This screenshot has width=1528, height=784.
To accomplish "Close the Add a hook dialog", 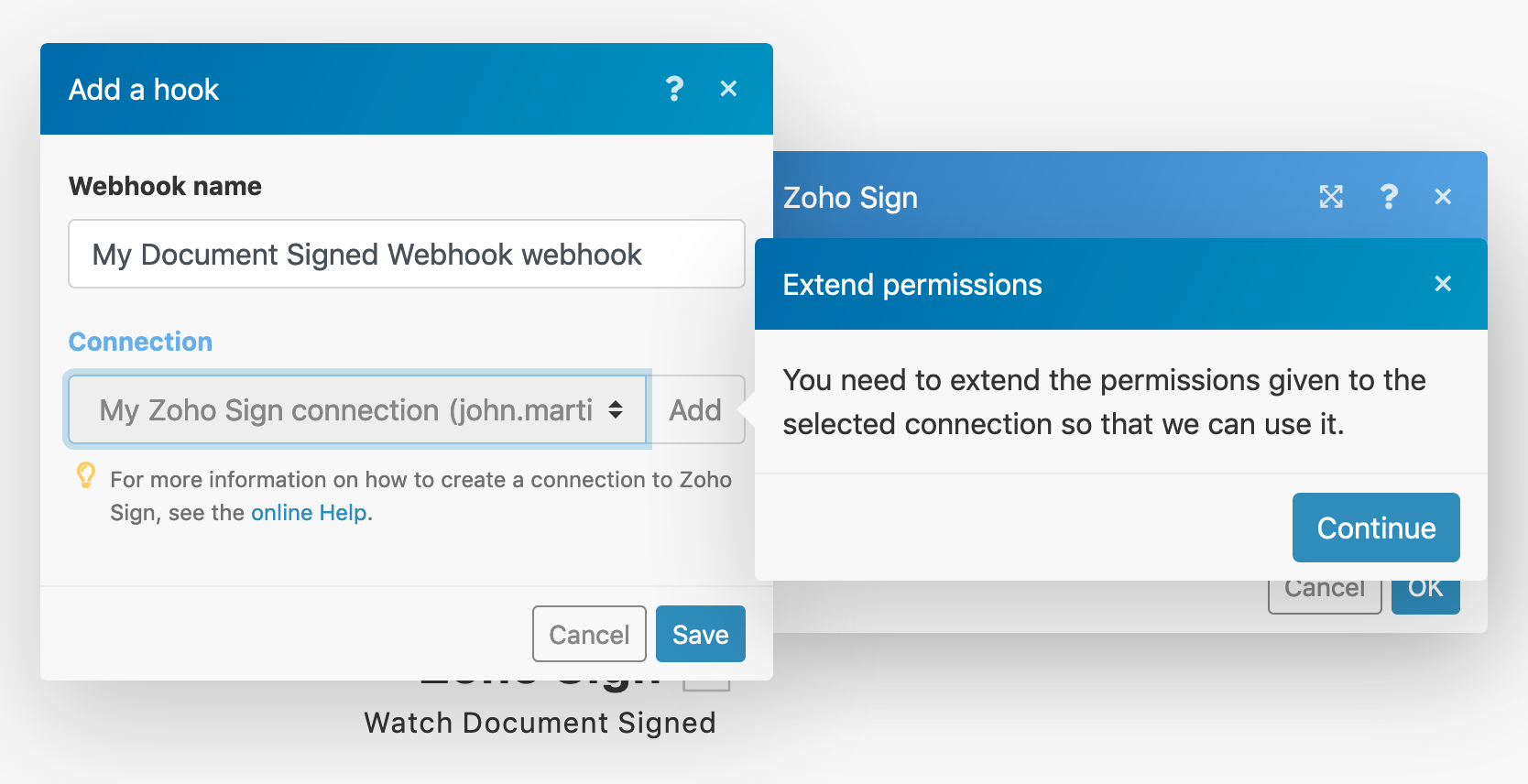I will 728,89.
